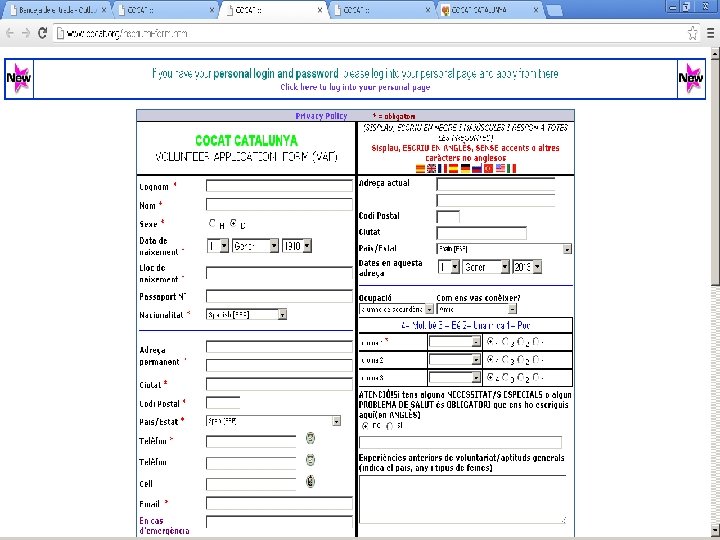Select 'no' for special needs question
The image size is (720, 540).
point(366,426)
